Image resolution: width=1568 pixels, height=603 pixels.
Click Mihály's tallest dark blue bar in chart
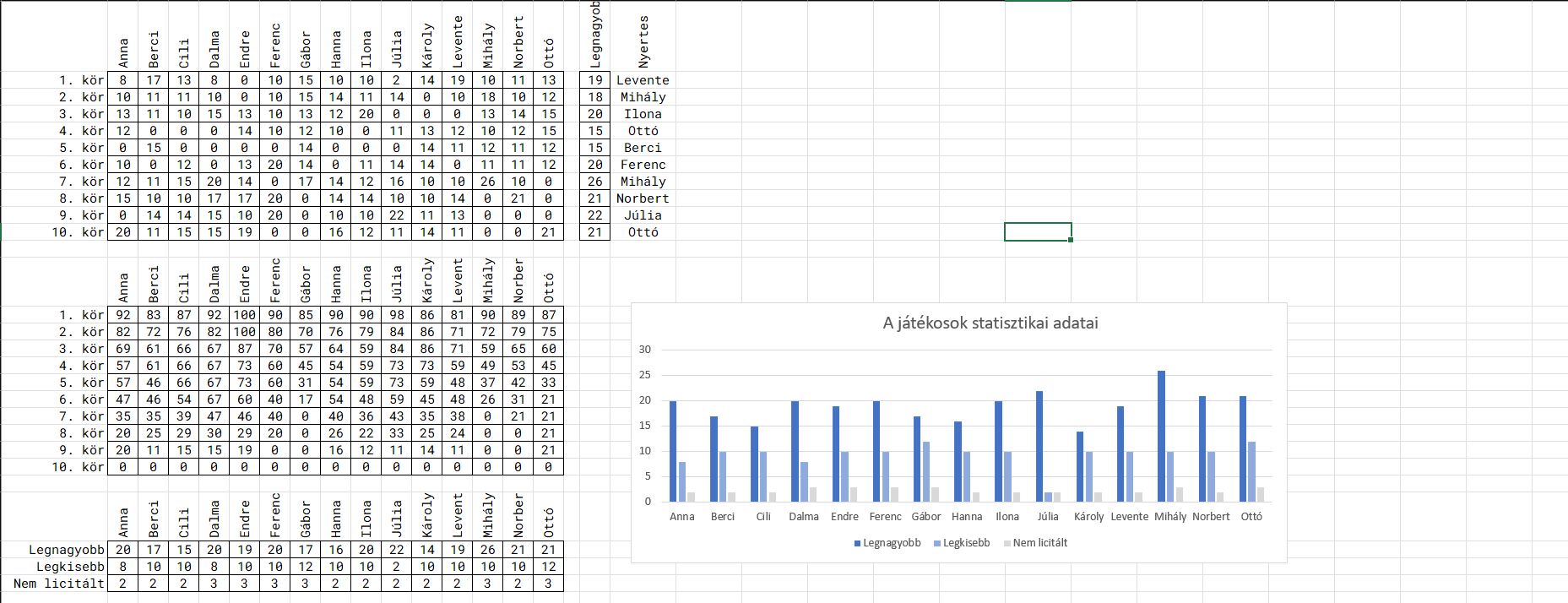(x=1161, y=436)
